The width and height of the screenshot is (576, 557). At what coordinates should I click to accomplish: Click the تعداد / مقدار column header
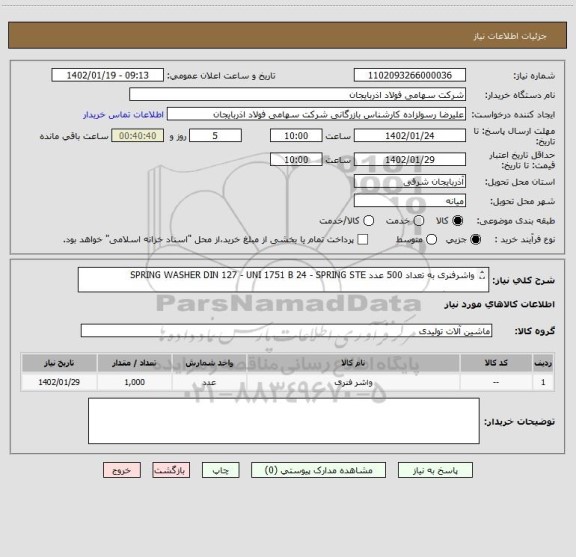pos(134,363)
